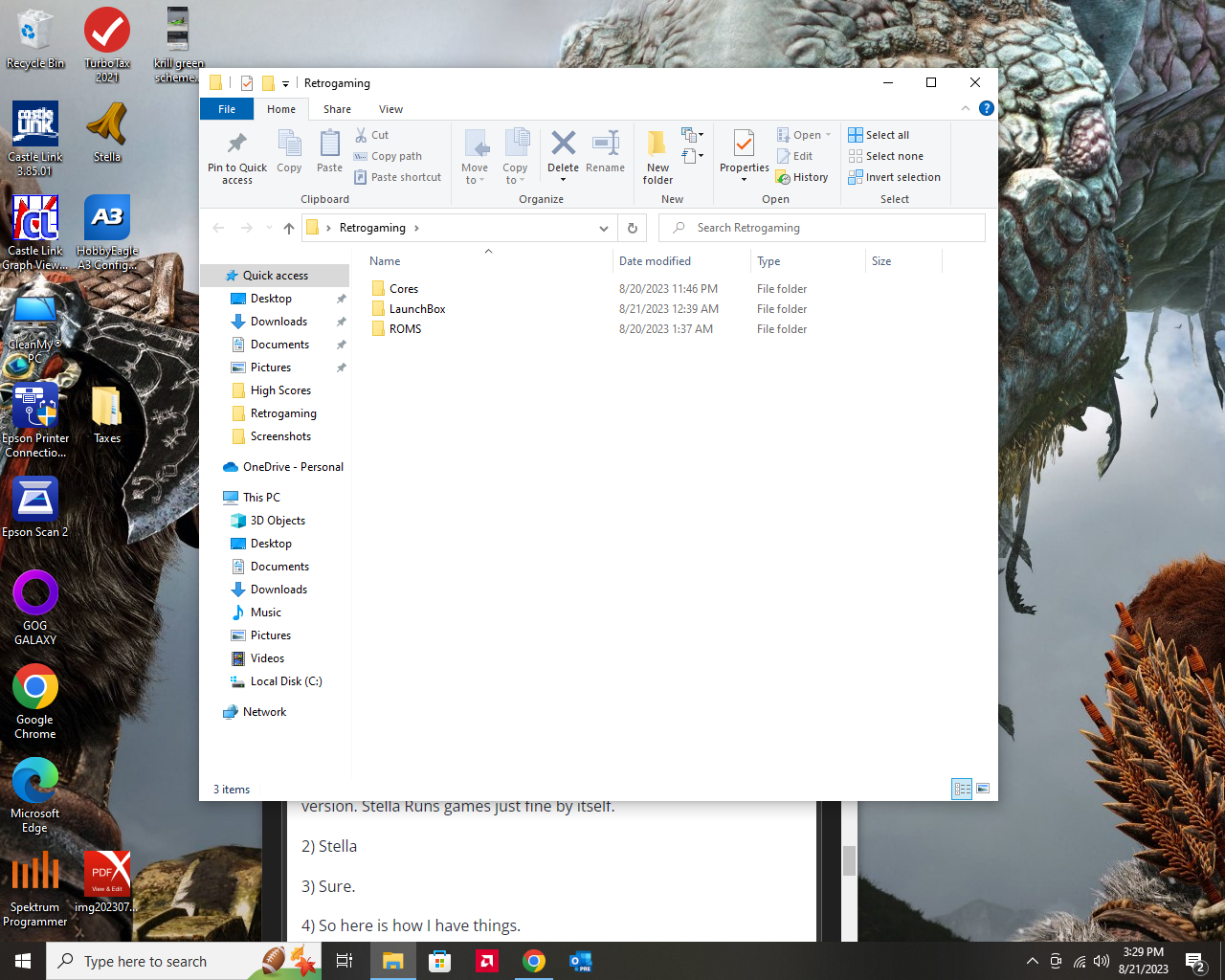The width and height of the screenshot is (1225, 980).
Task: Open the Copy to command
Action: (x=515, y=157)
